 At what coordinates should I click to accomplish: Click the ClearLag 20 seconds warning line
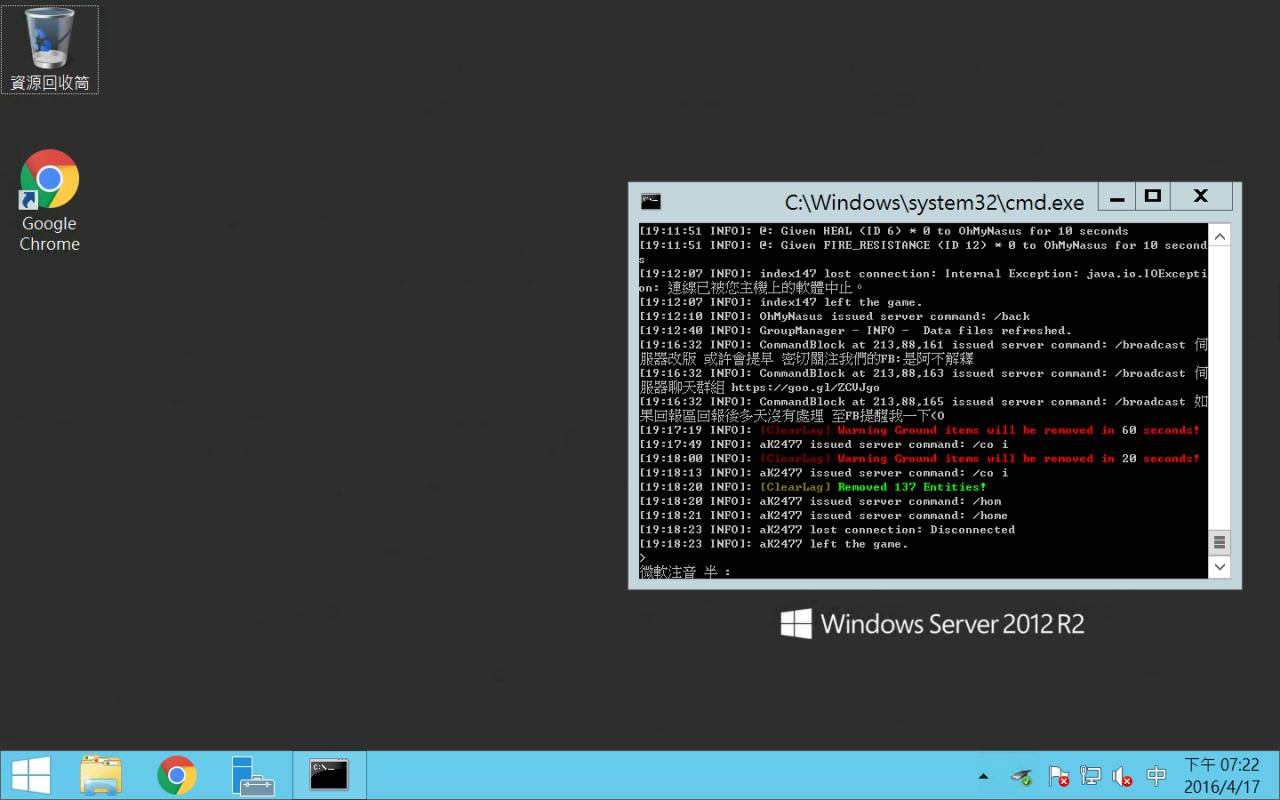[x=920, y=458]
